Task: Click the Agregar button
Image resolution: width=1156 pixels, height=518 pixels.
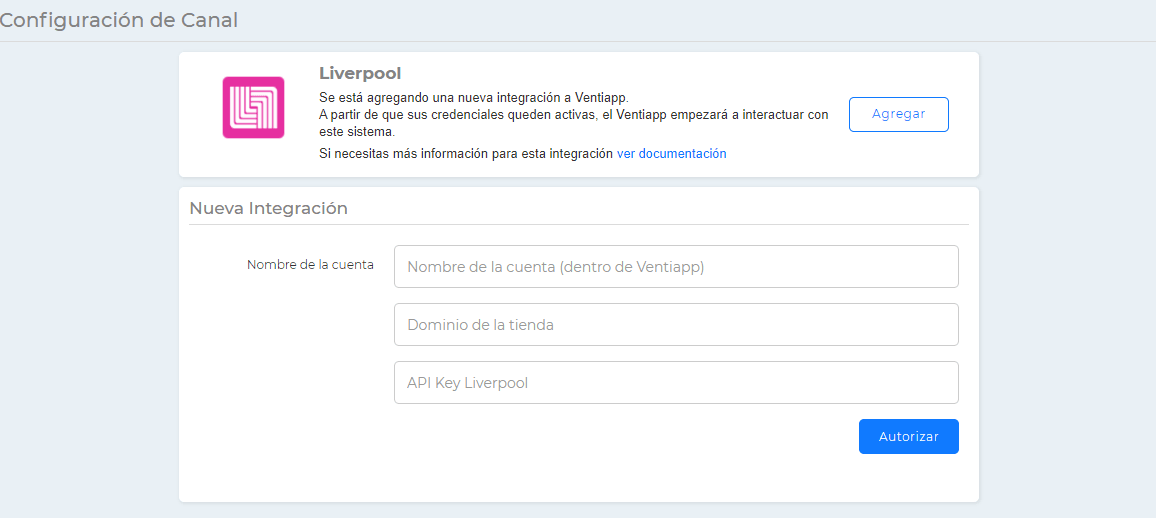Action: [898, 114]
